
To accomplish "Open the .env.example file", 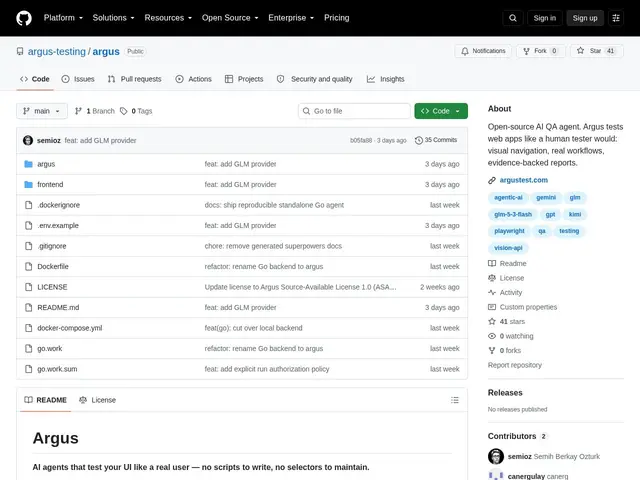I will point(58,225).
